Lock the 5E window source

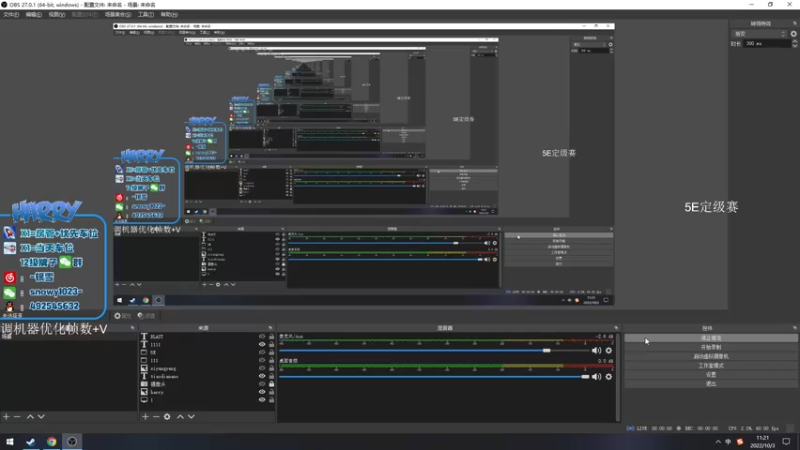pyautogui.click(x=271, y=352)
